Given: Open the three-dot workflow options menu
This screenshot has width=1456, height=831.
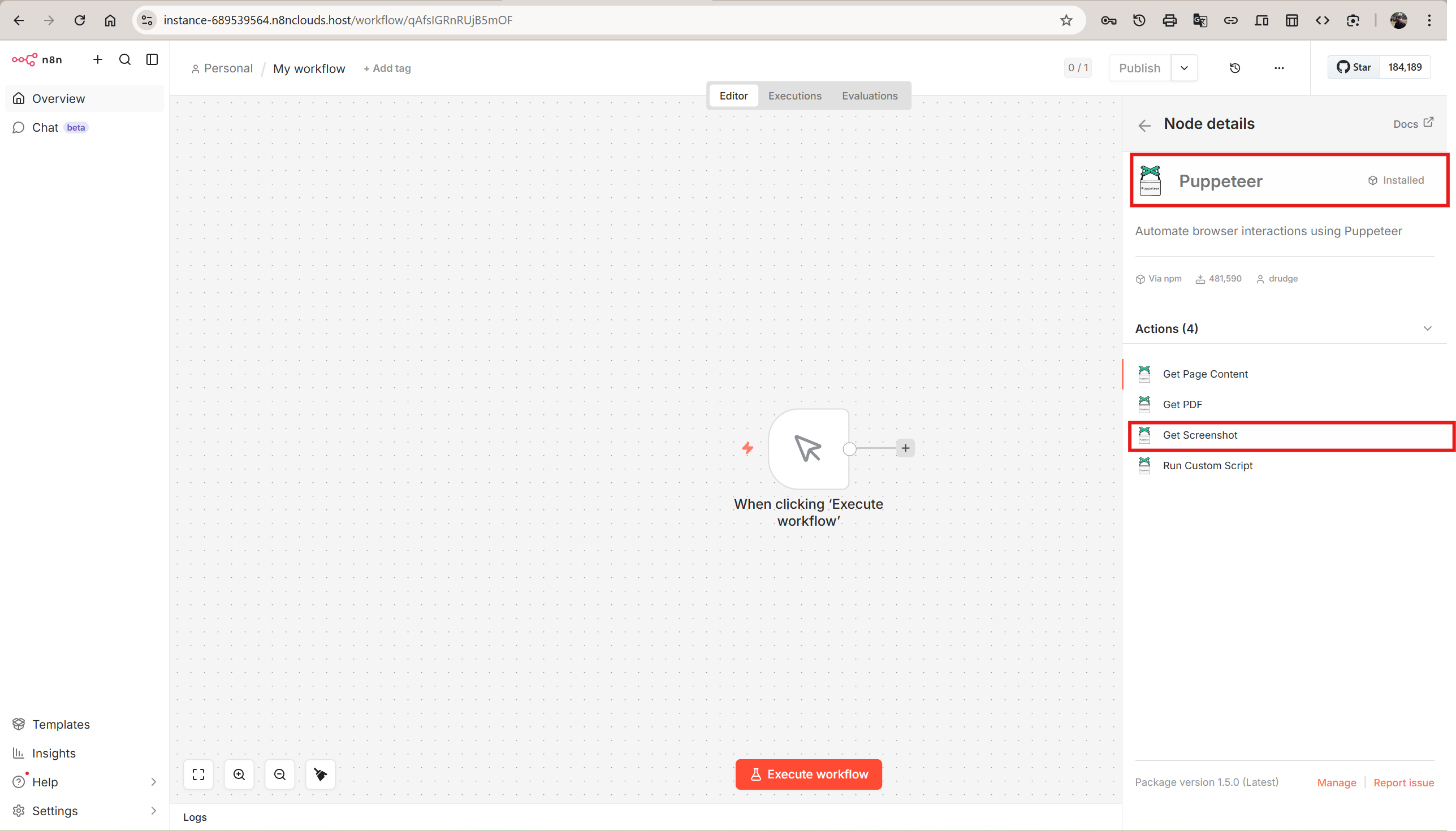Looking at the screenshot, I should (1278, 68).
